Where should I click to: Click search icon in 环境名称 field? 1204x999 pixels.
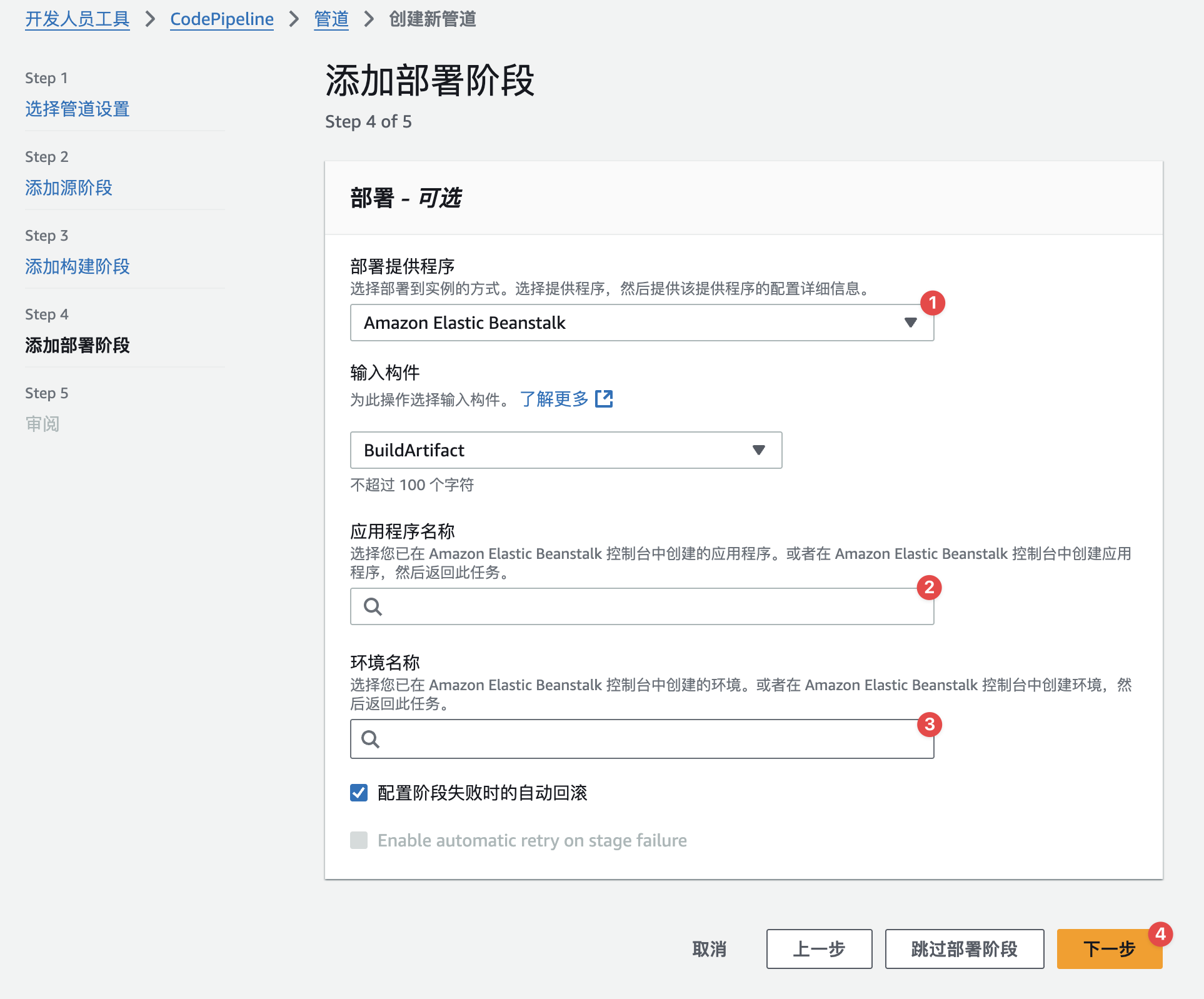tap(371, 740)
